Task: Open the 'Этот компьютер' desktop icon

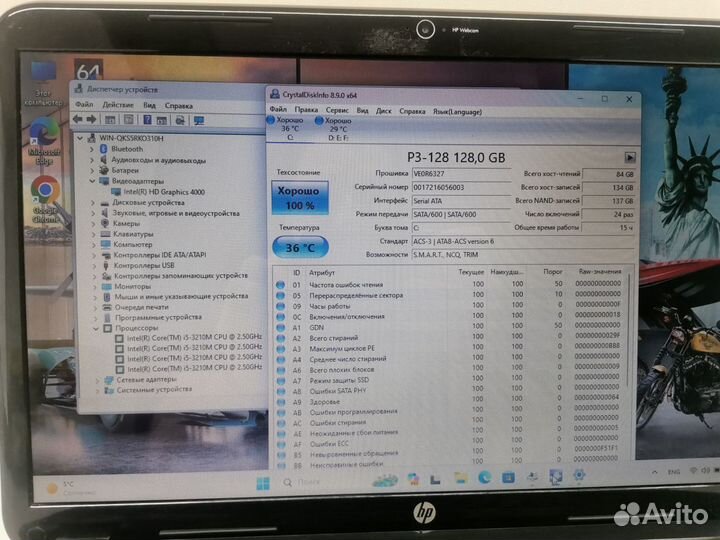Action: (x=43, y=85)
